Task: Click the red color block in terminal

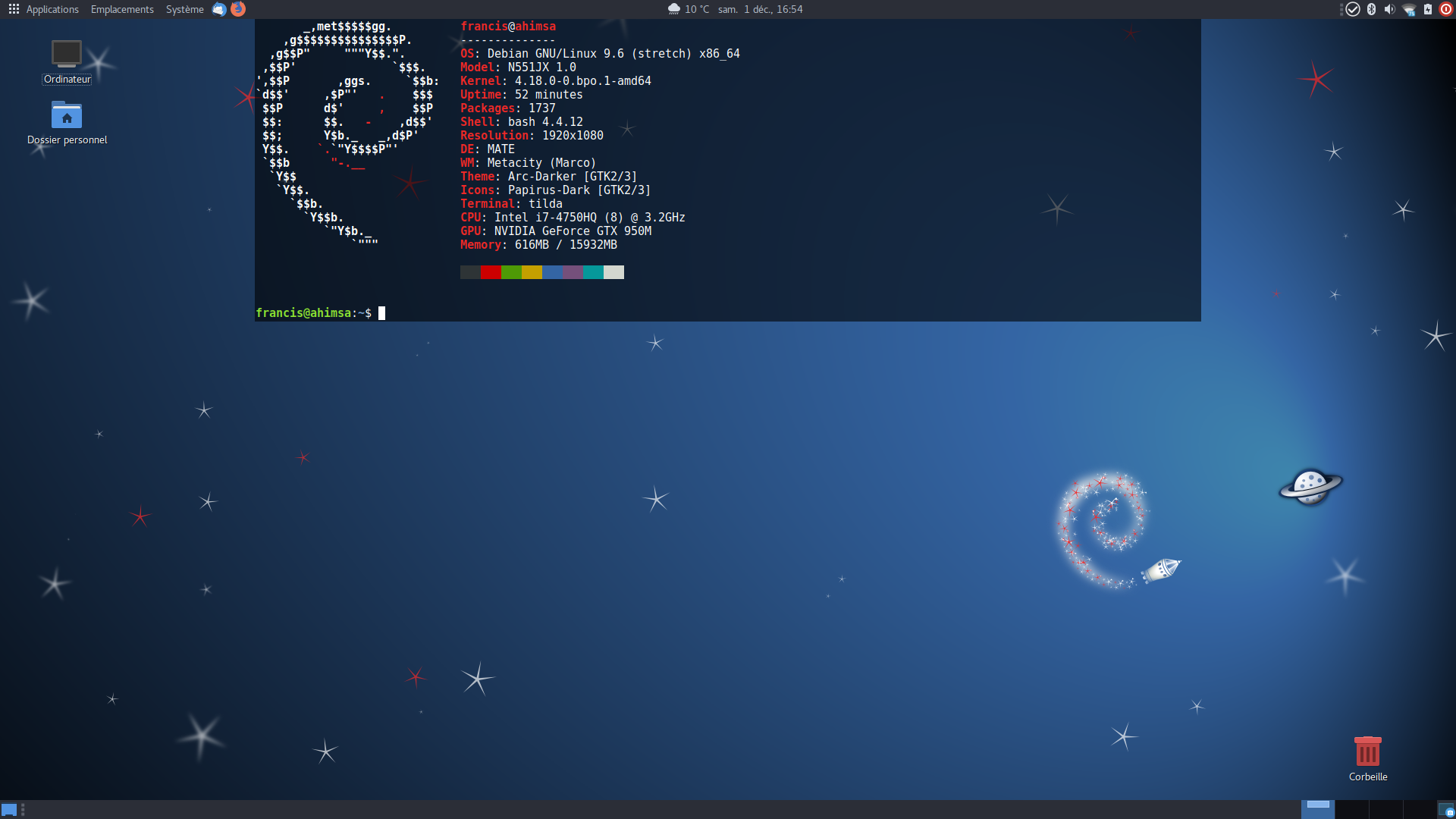Action: click(491, 272)
